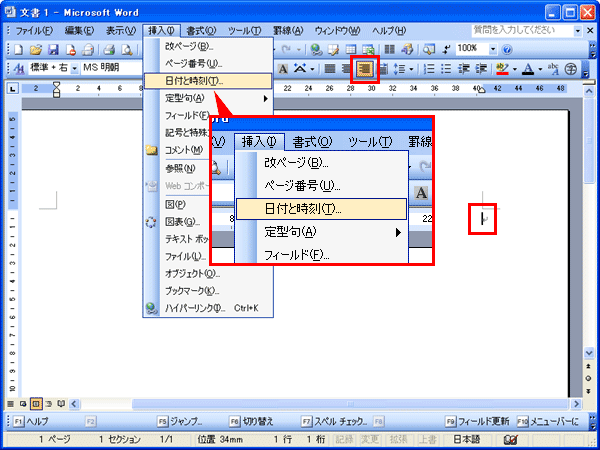Open a file with folder icon
The height and width of the screenshot is (450, 600).
(36, 49)
